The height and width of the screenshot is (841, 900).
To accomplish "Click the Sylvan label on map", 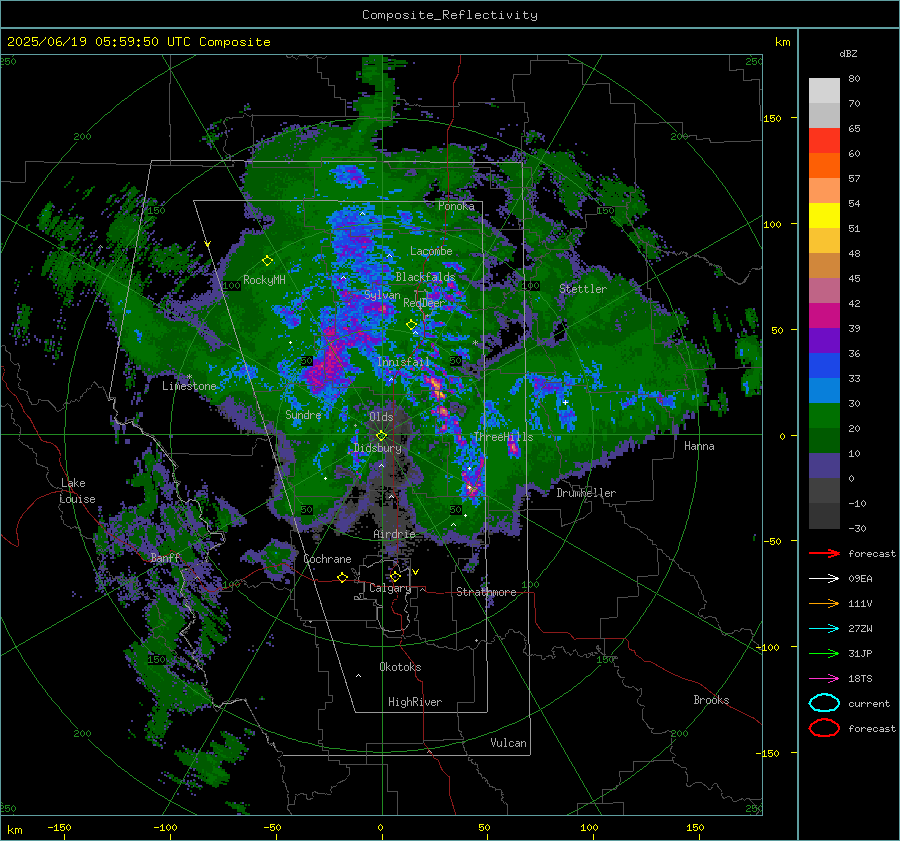I will (382, 296).
